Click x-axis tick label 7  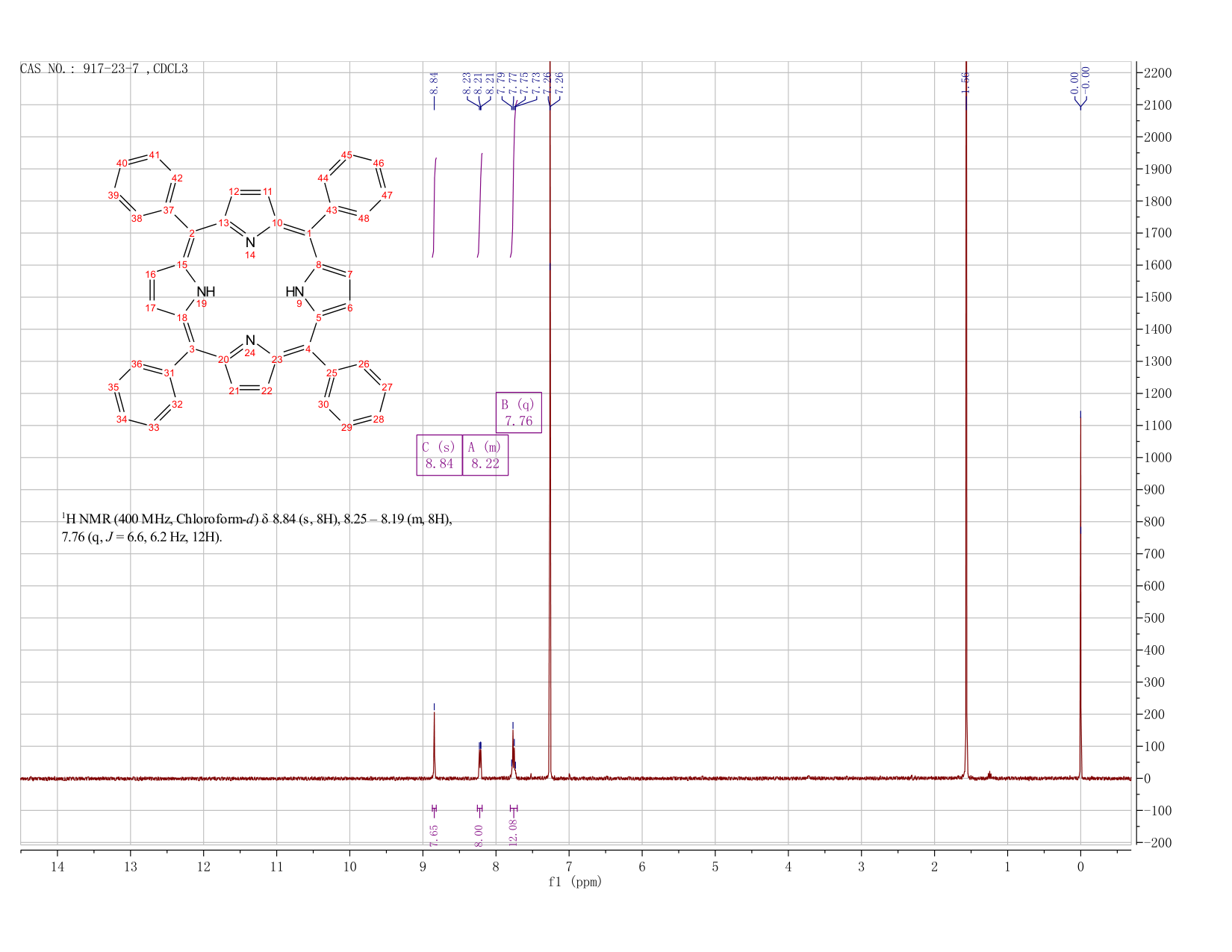(x=569, y=867)
